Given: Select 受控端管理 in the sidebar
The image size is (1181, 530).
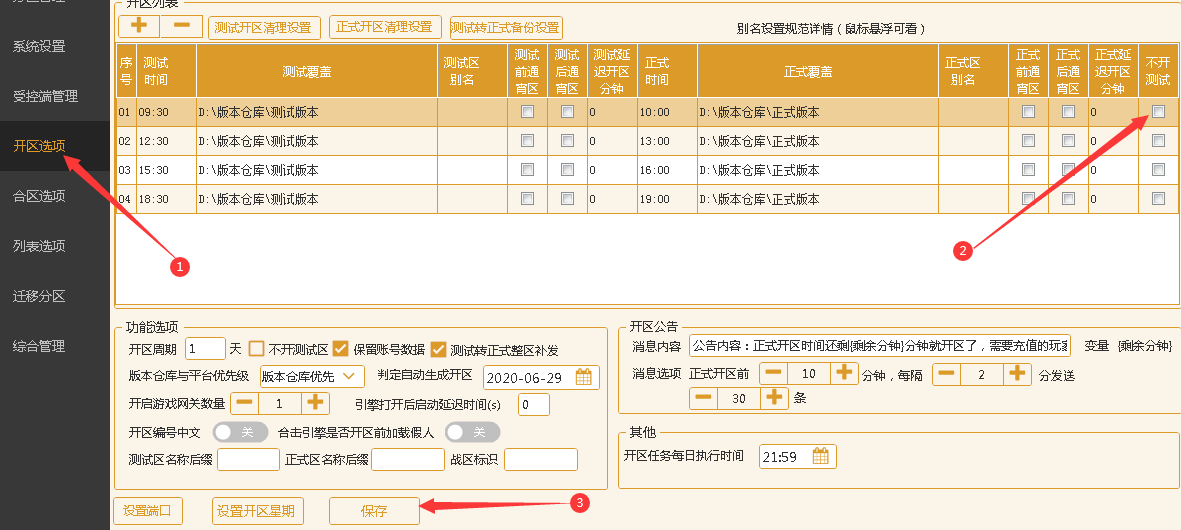Looking at the screenshot, I should pos(45,96).
